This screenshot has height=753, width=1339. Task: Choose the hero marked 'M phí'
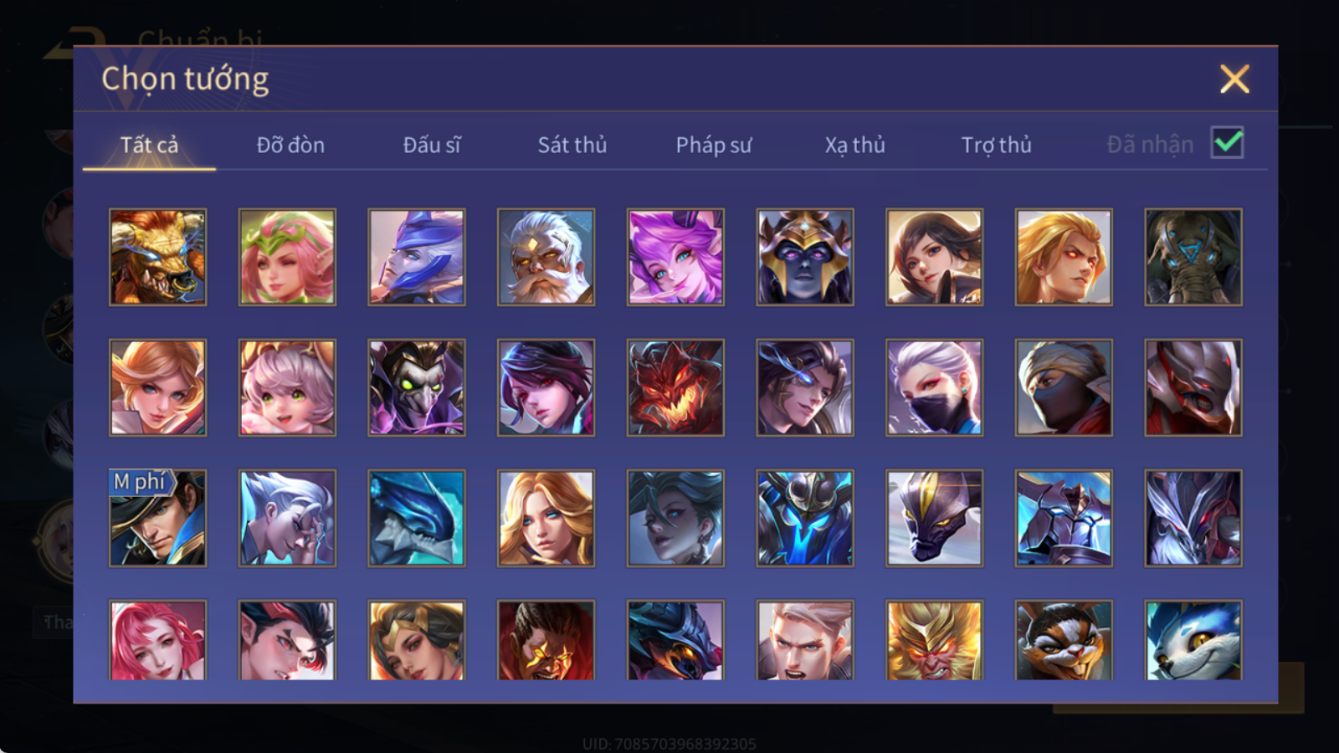tap(158, 519)
